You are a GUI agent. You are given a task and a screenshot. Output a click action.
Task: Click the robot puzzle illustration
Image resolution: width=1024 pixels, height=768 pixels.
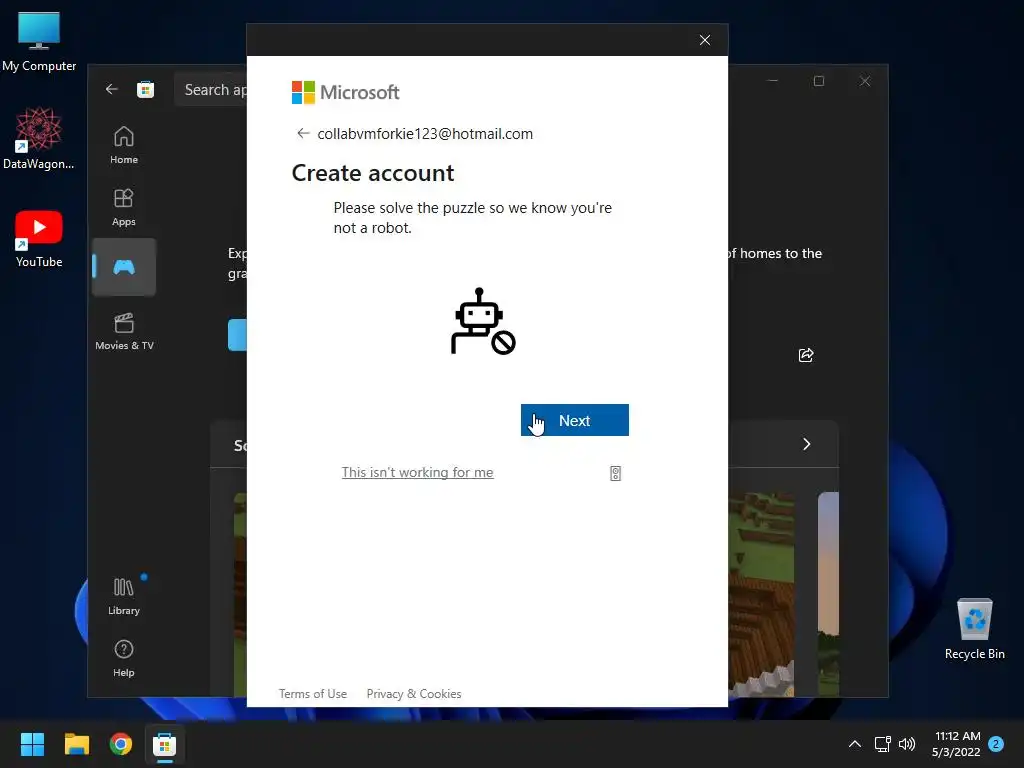click(483, 321)
